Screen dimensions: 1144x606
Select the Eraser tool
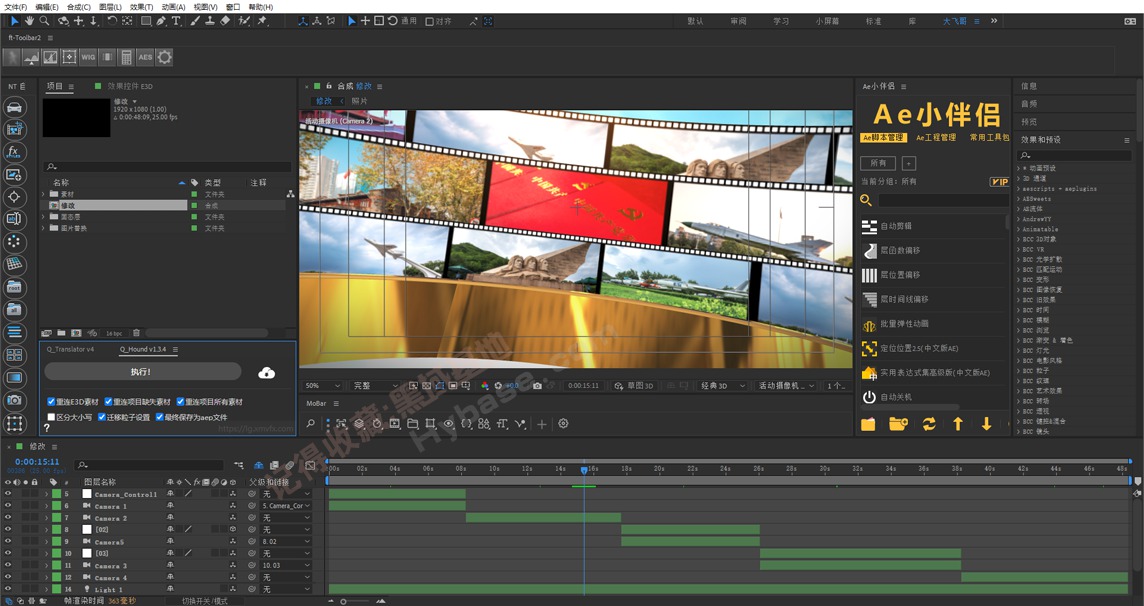pyautogui.click(x=225, y=21)
